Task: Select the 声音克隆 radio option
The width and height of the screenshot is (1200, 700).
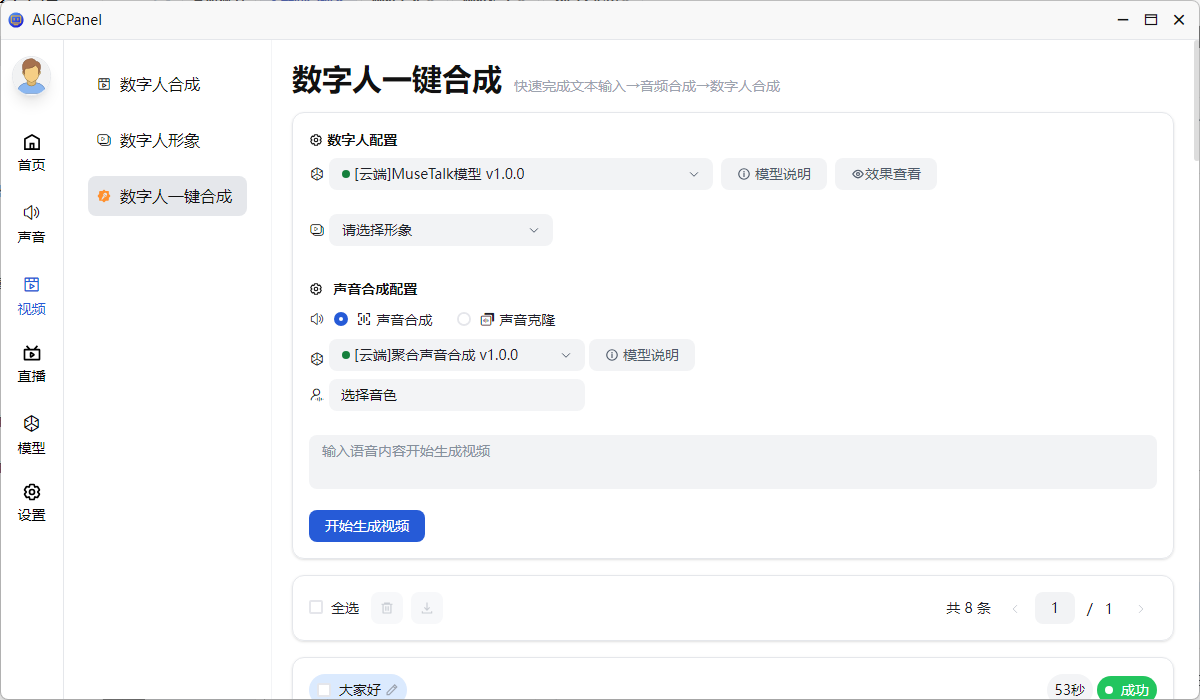Action: 464,319
